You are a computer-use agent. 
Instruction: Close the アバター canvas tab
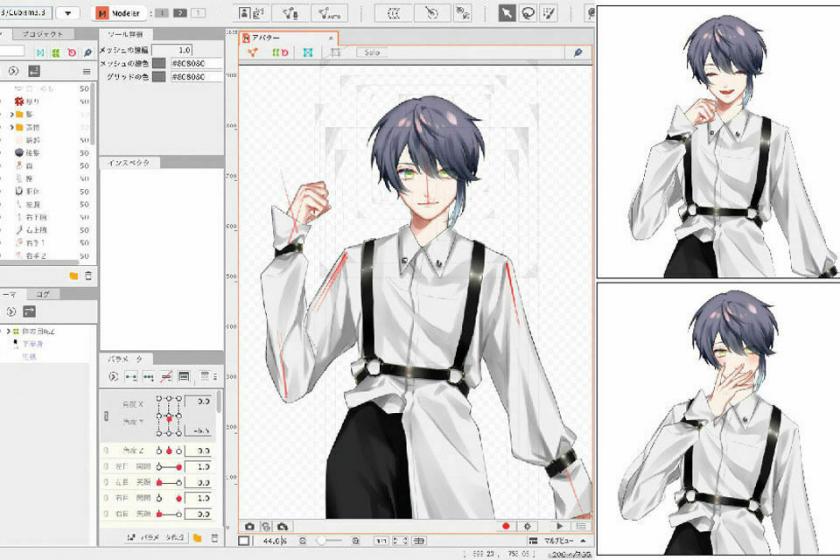coord(331,38)
